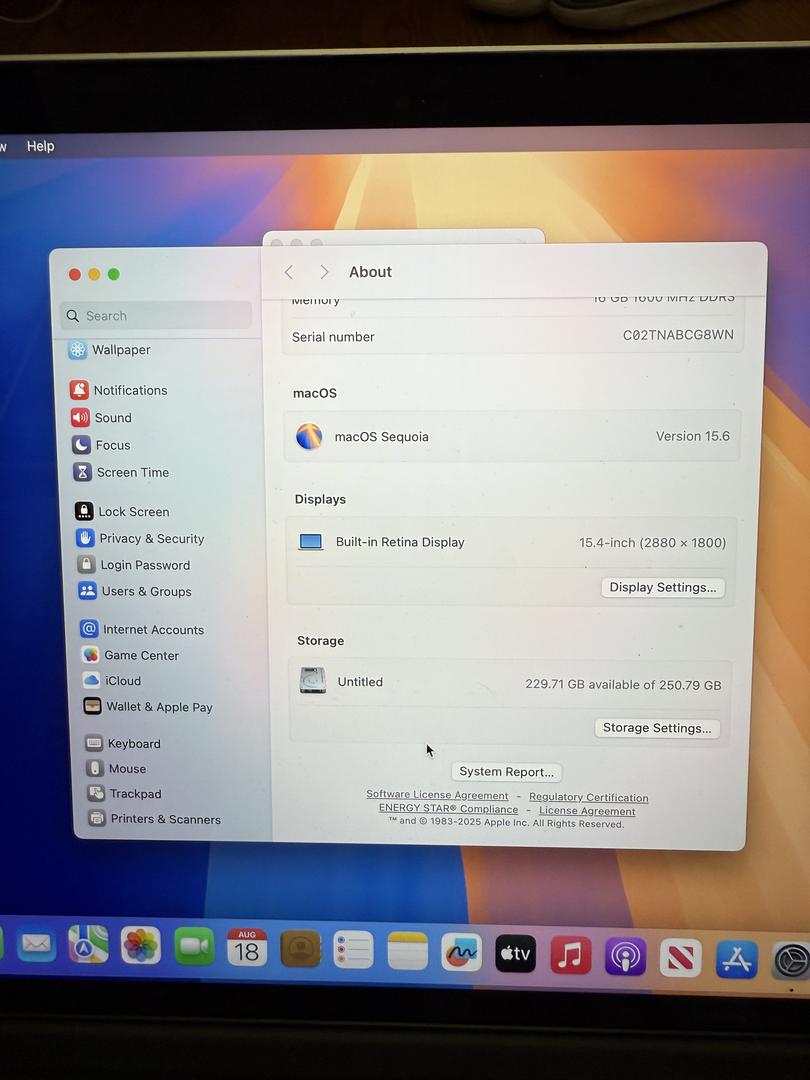810x1080 pixels.
Task: Go to Internet Accounts settings
Action: click(x=143, y=629)
